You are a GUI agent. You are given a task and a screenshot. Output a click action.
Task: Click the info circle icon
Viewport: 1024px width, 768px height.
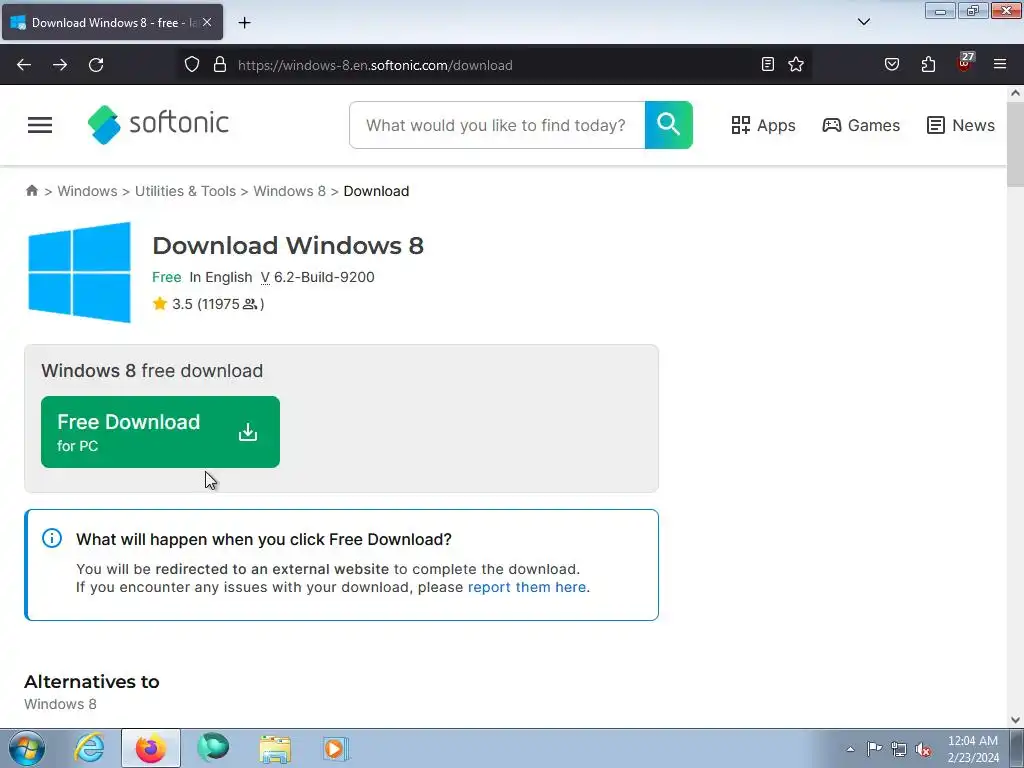point(52,538)
